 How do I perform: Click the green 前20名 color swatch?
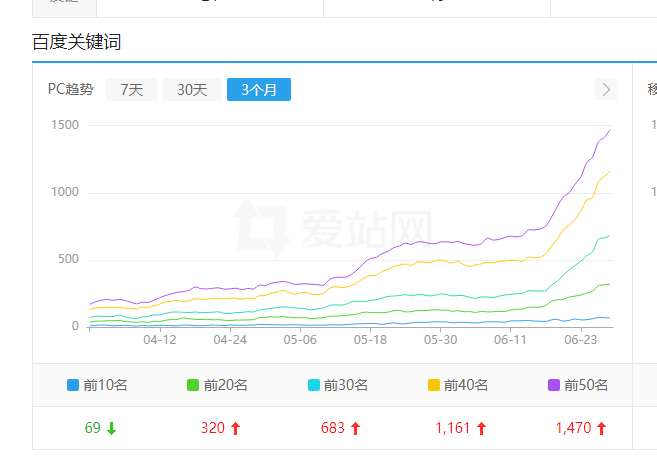[193, 385]
